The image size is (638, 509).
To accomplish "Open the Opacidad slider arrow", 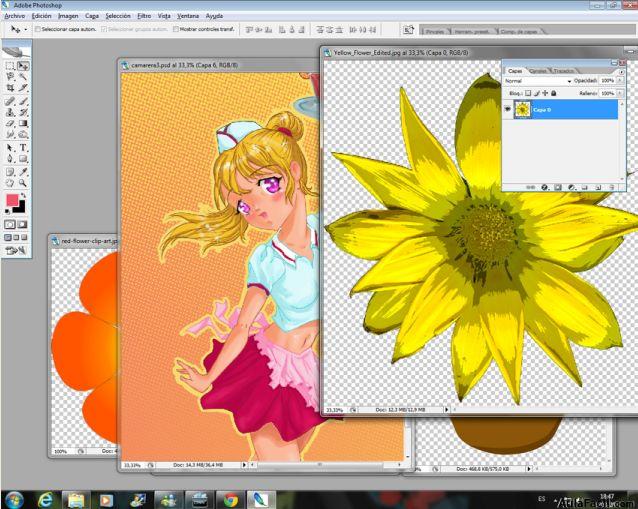I will (x=620, y=81).
